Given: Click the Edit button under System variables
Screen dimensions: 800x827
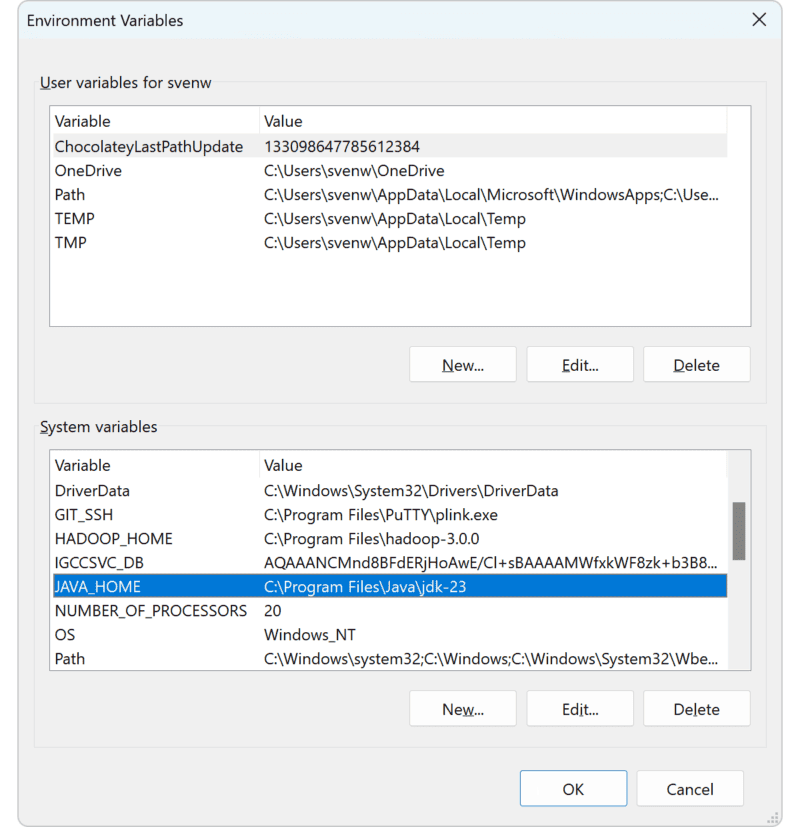Looking at the screenshot, I should [580, 708].
